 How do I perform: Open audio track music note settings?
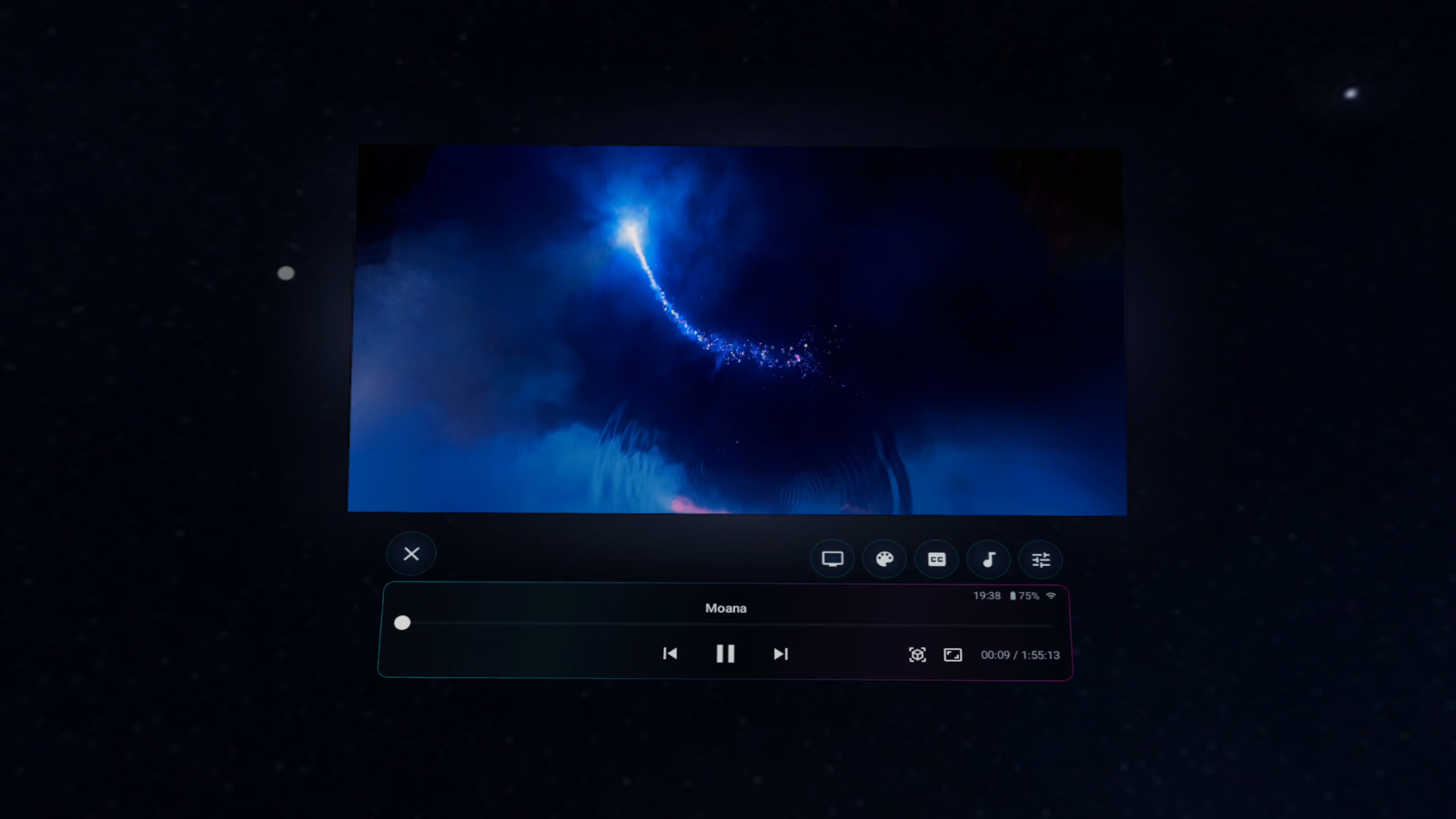988,560
